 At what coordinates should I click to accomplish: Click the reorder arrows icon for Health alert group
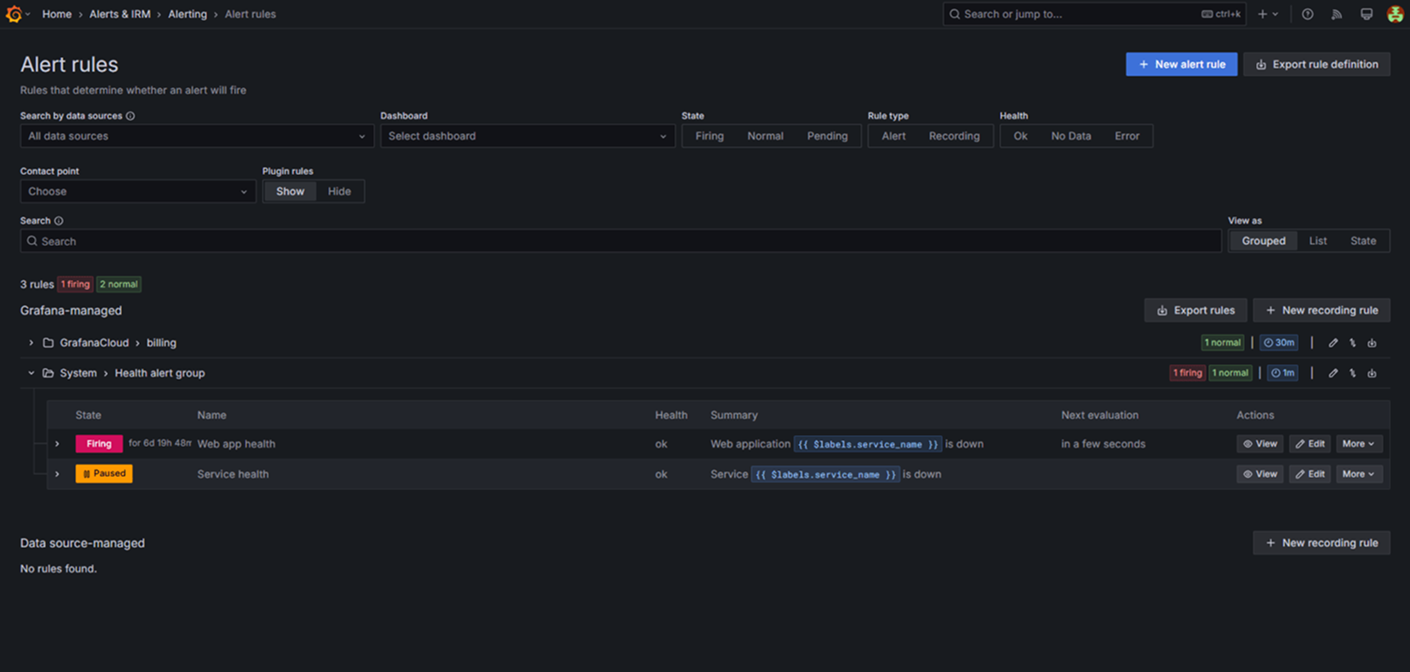click(x=1353, y=373)
